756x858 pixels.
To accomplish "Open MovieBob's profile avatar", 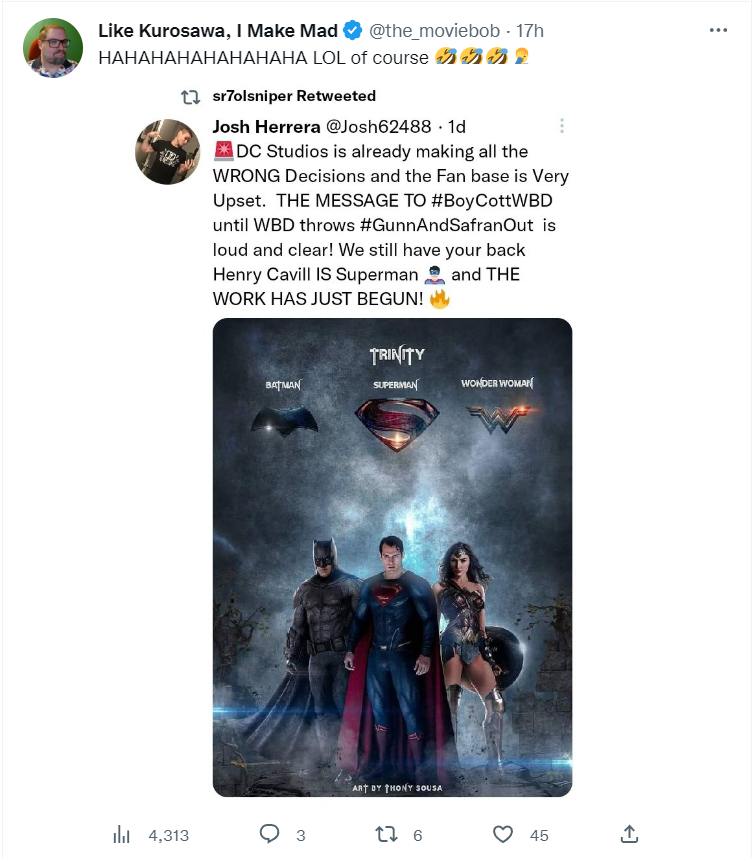I will [53, 48].
